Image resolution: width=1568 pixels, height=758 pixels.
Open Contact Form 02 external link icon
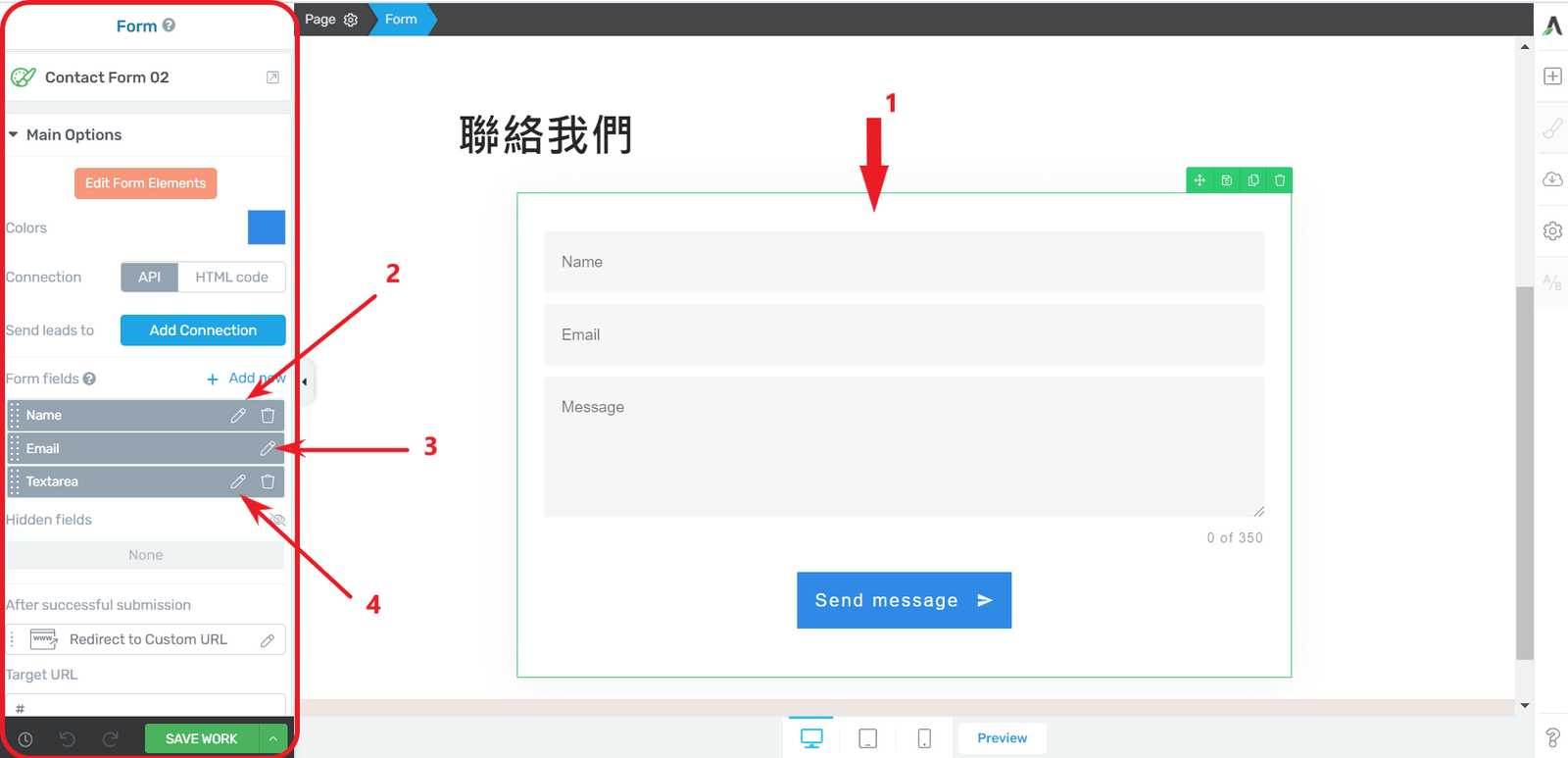click(x=272, y=77)
